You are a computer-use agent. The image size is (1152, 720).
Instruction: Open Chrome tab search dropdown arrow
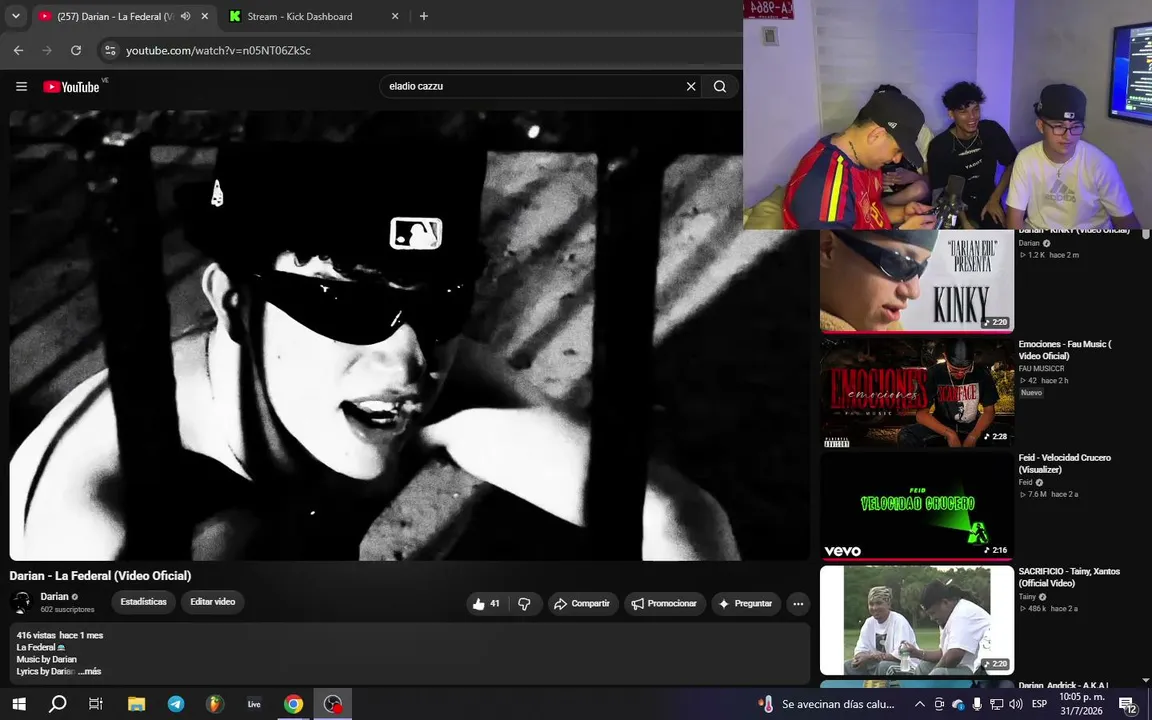coord(15,16)
